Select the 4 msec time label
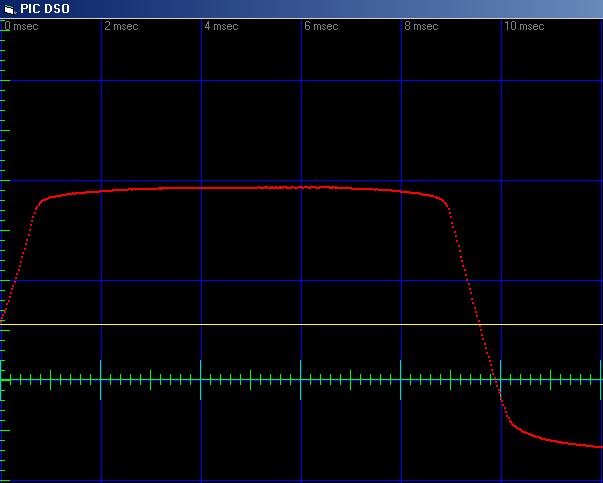Image resolution: width=603 pixels, height=483 pixels. [221, 26]
